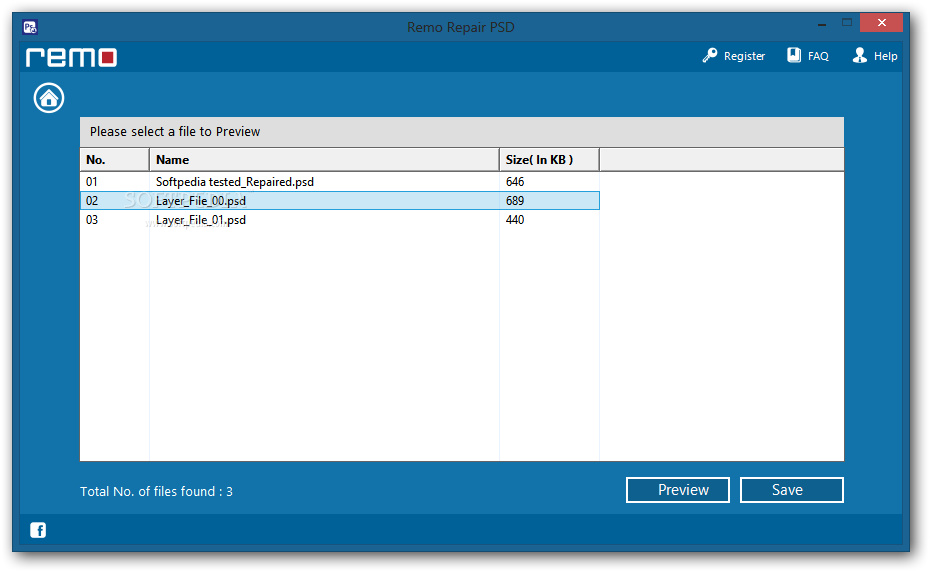Click row number 02
This screenshot has height=572, width=930.
click(x=92, y=201)
